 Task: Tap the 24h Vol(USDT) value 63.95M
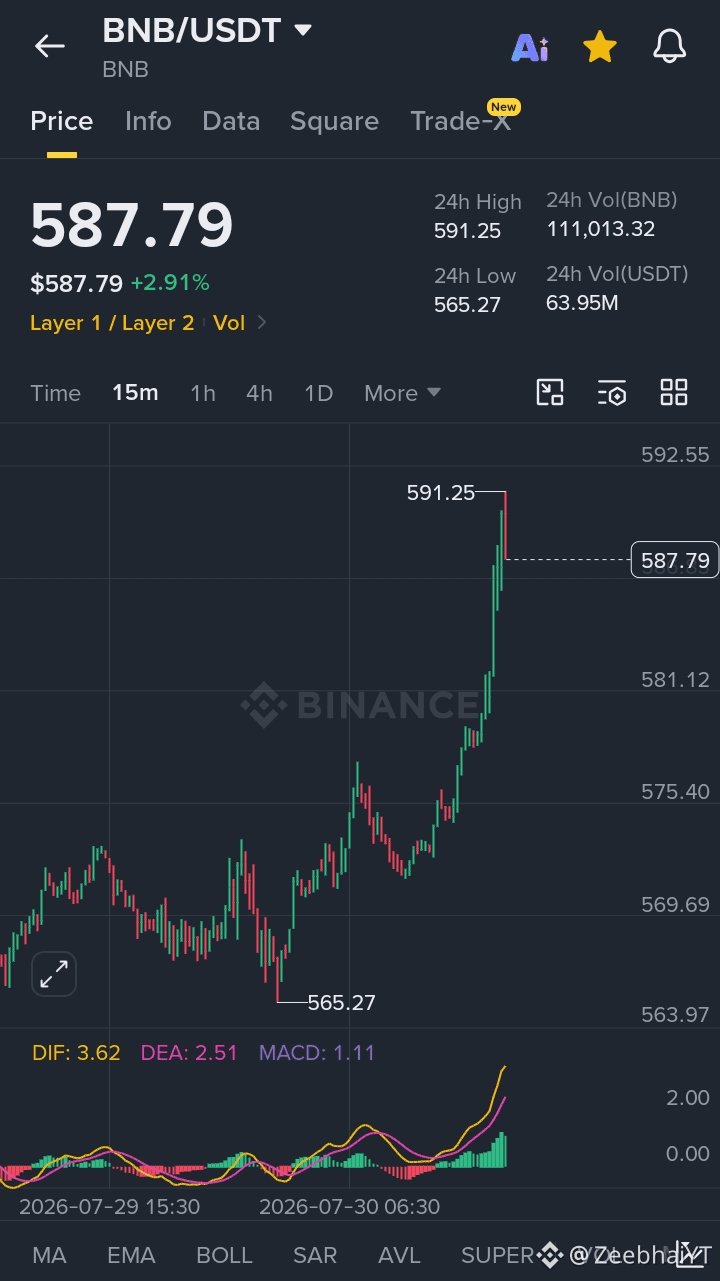[x=582, y=302]
